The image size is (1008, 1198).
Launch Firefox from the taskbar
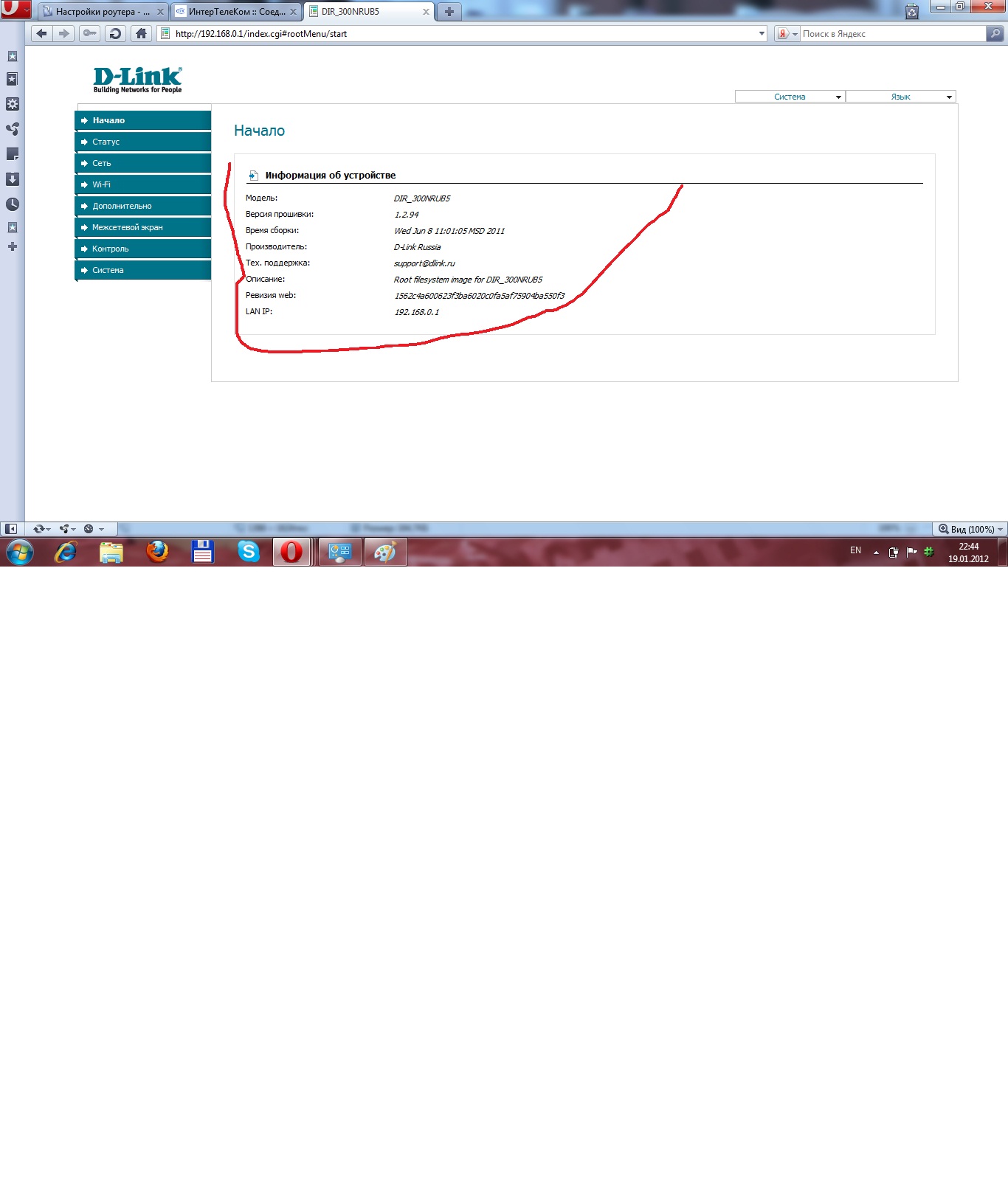pos(157,552)
